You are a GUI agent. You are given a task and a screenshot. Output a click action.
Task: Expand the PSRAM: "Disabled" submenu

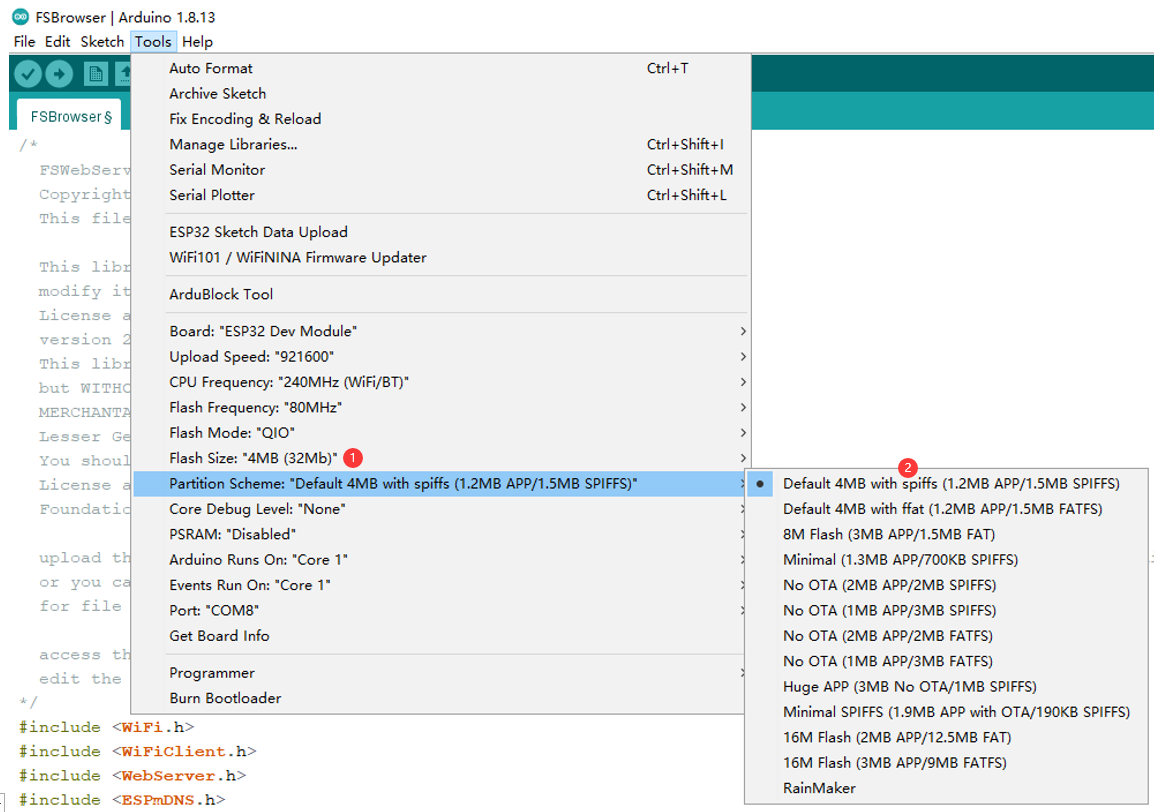(x=440, y=534)
